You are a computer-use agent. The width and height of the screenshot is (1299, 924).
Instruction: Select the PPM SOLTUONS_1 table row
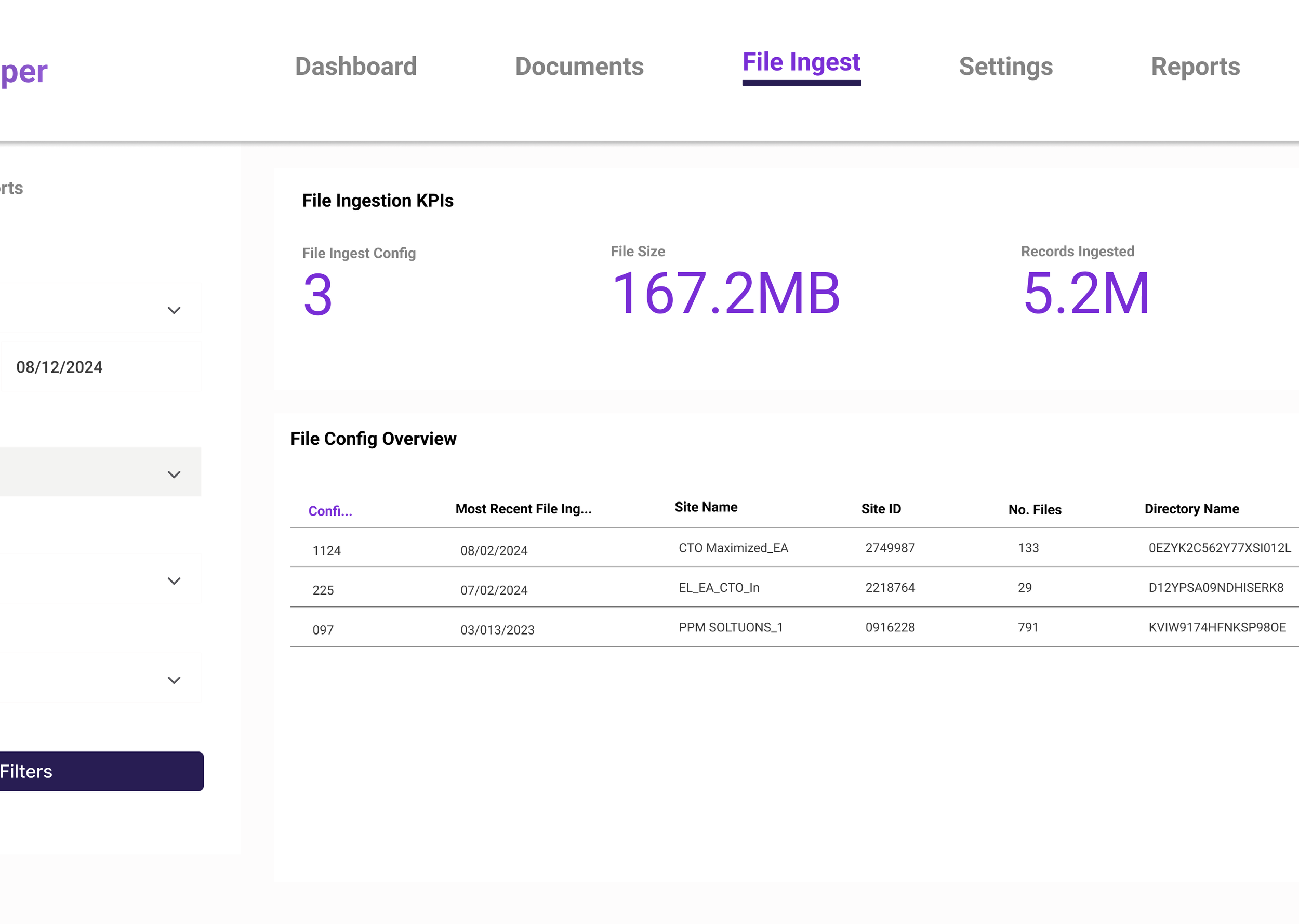(x=730, y=628)
